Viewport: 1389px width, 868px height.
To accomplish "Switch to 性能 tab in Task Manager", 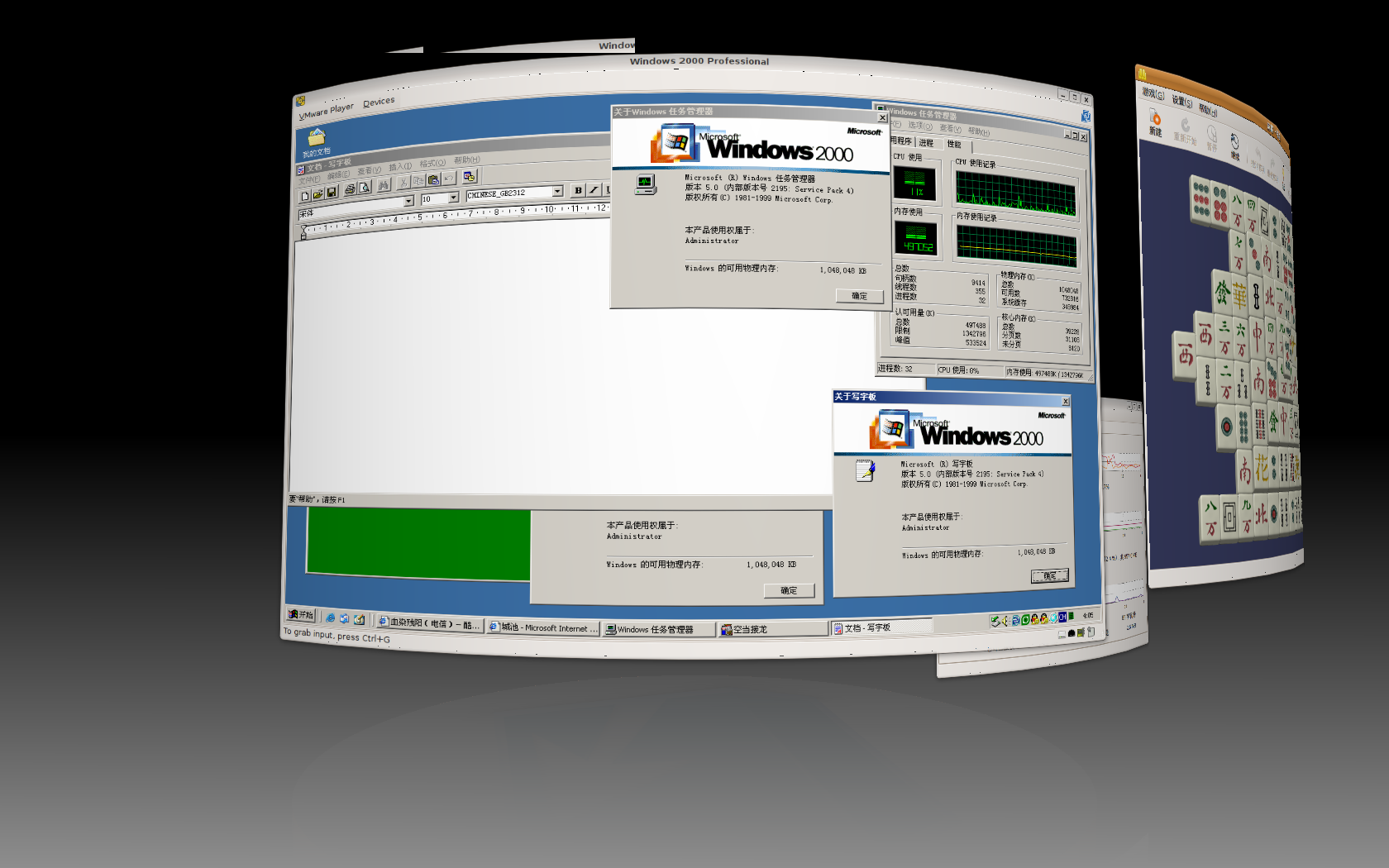I will 954,145.
